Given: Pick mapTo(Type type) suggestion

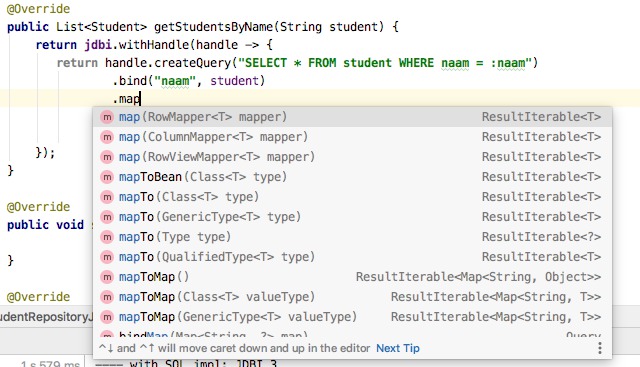Looking at the screenshot, I should click(352, 237).
